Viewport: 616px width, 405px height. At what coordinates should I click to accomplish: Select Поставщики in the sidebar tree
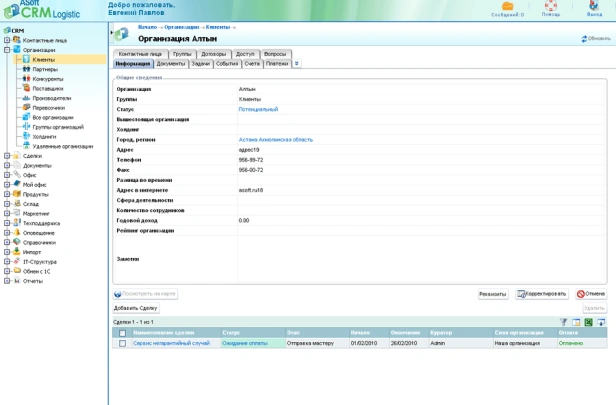pos(47,88)
